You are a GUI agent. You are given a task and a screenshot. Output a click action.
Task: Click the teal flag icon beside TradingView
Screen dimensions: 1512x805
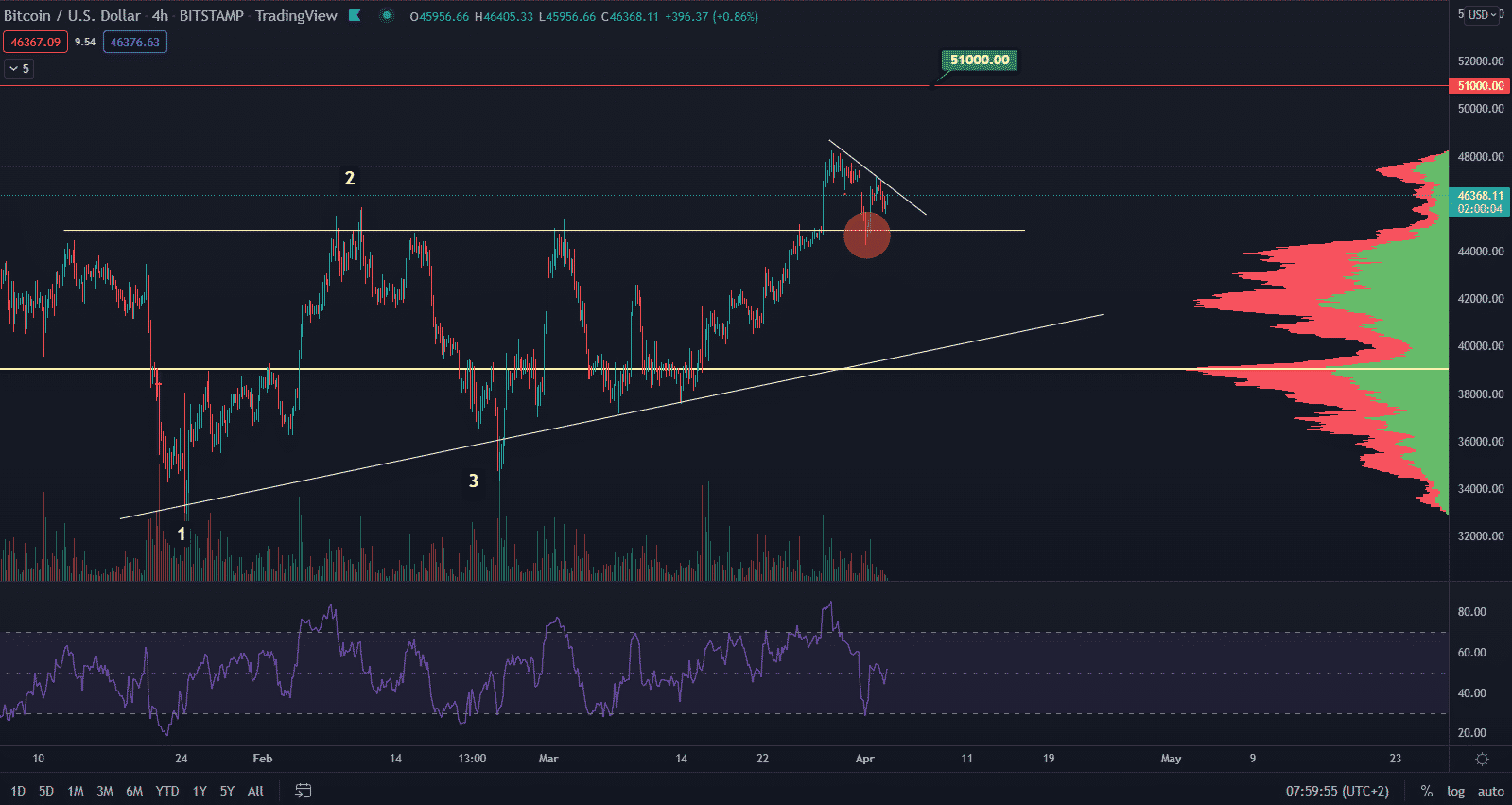coord(355,15)
